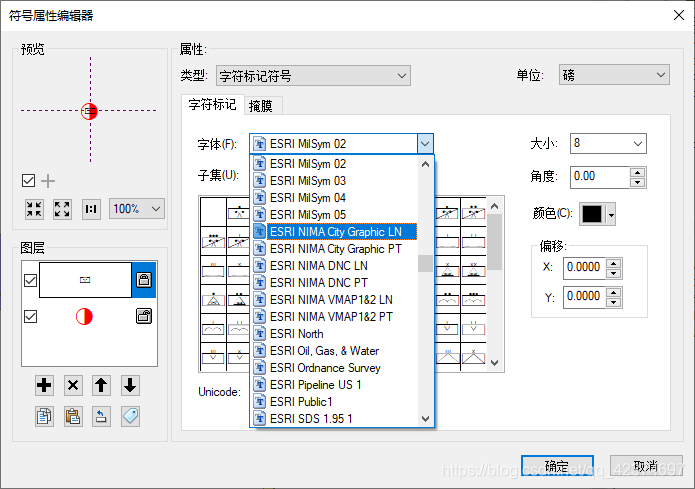Collapse the 字体 font dropdown arrow

425,144
